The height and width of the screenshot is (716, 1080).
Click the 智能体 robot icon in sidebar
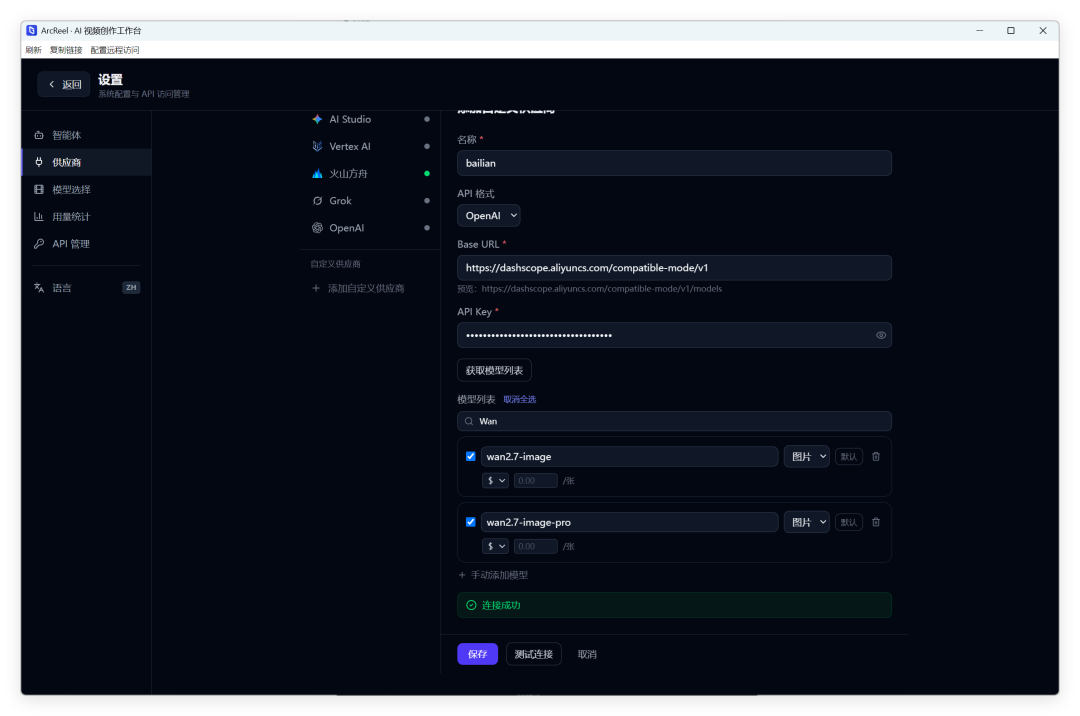39,135
